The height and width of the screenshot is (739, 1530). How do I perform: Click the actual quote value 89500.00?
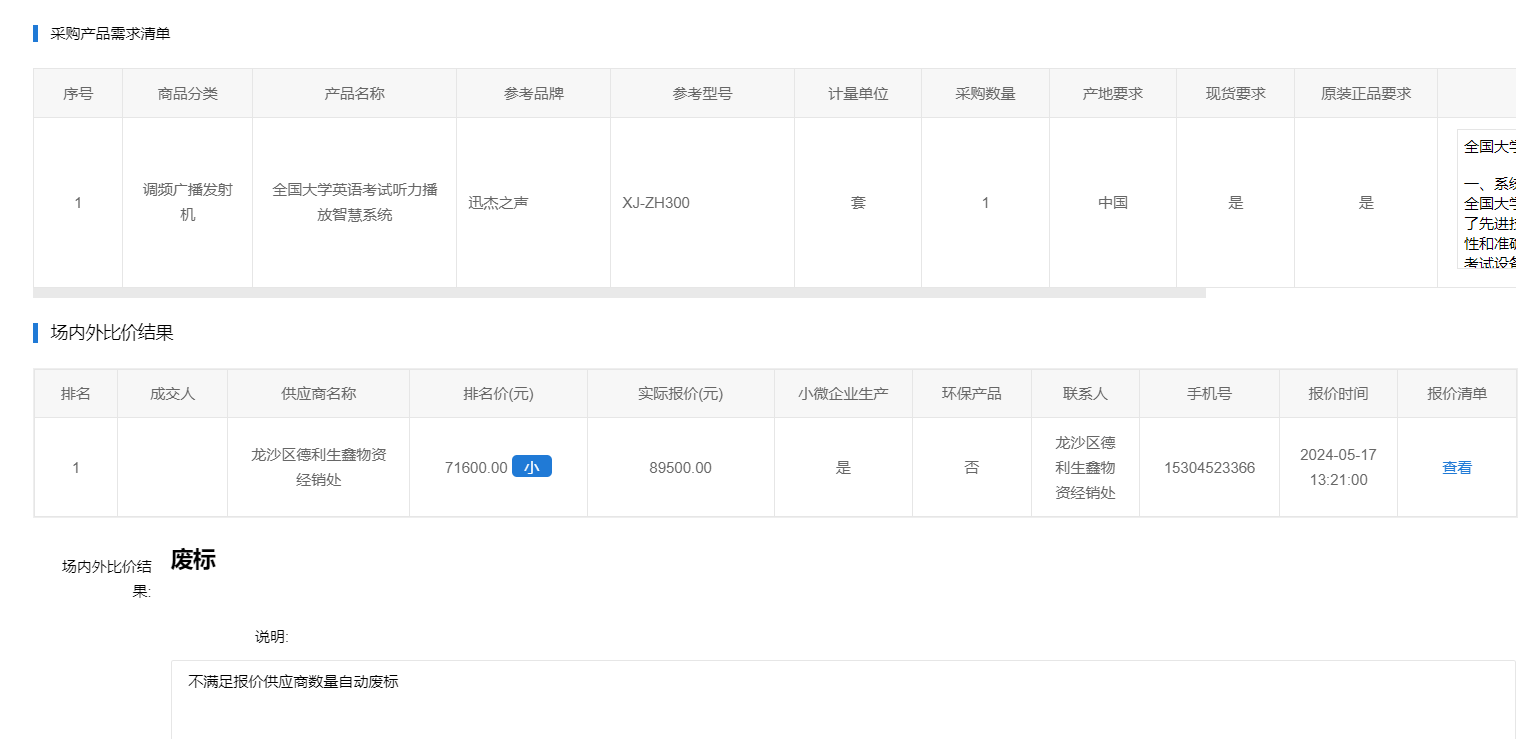click(x=680, y=468)
